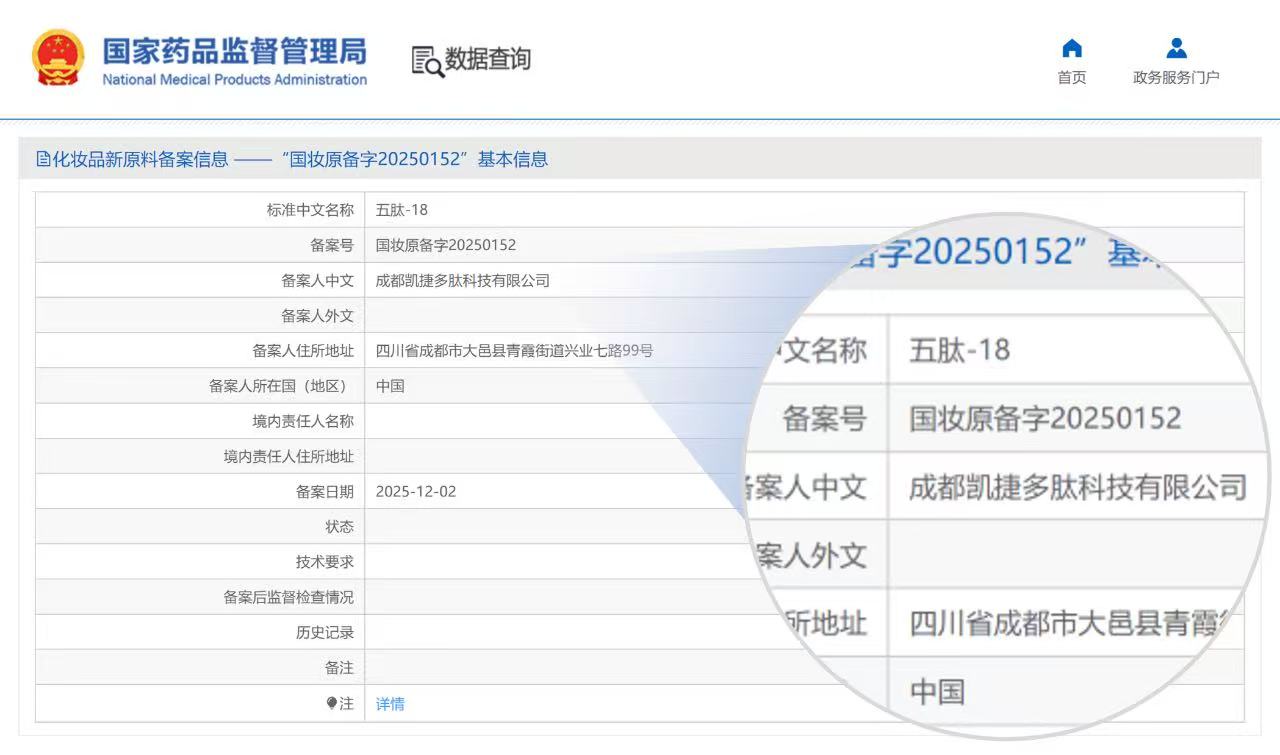The height and width of the screenshot is (755, 1280).
Task: Click the pin icon beside 注
Action: (x=332, y=703)
